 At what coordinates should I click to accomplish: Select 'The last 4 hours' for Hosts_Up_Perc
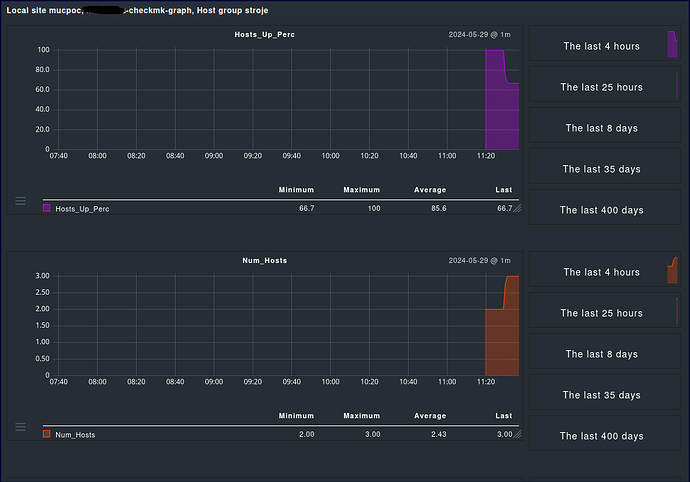[x=601, y=46]
